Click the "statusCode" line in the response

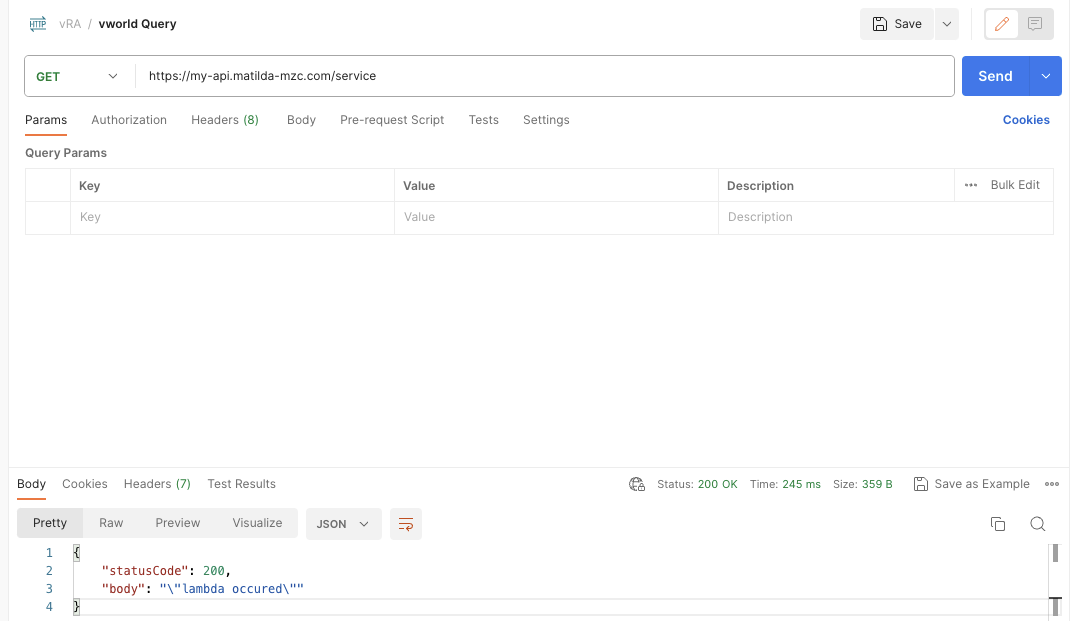pos(166,571)
